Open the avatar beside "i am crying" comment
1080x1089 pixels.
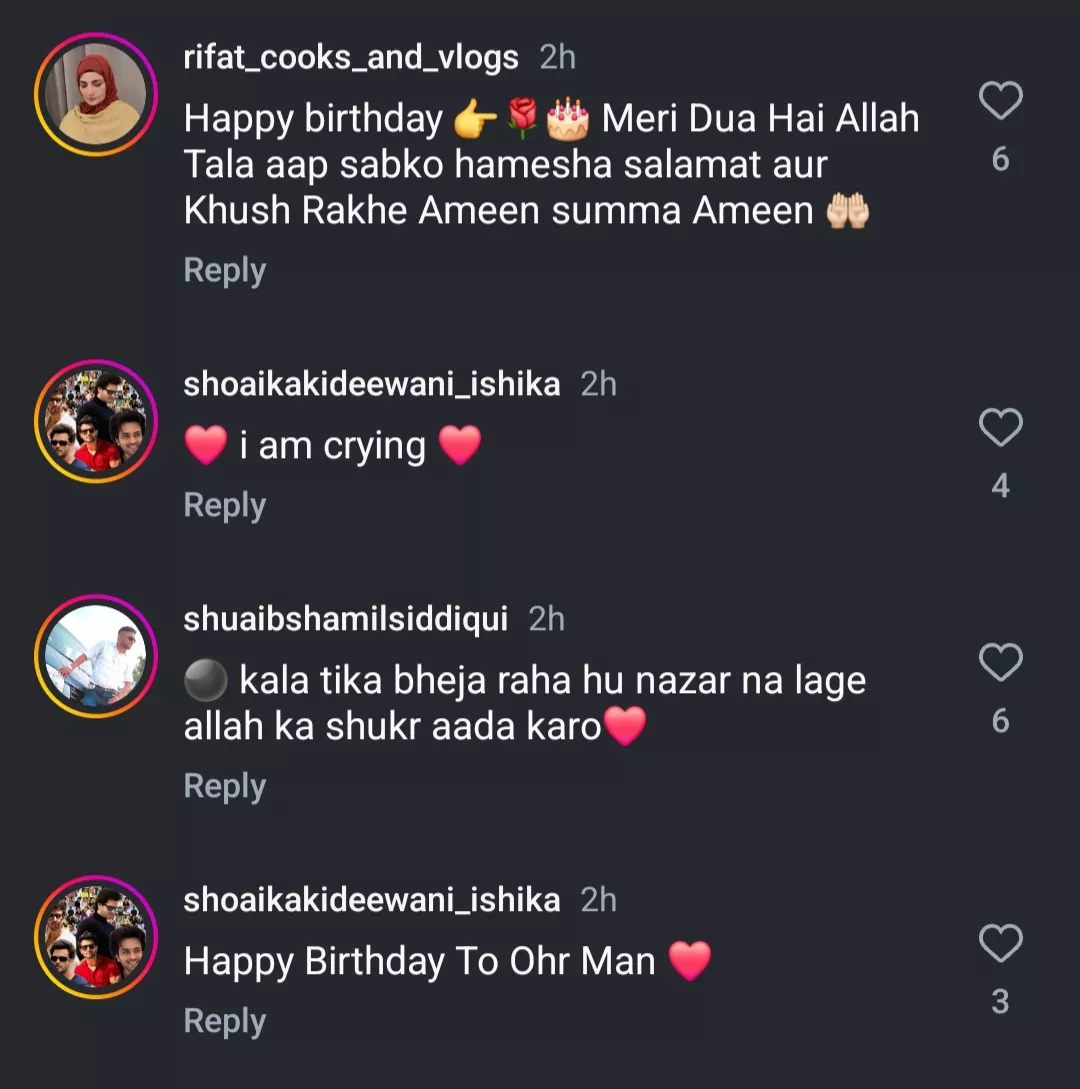(96, 422)
